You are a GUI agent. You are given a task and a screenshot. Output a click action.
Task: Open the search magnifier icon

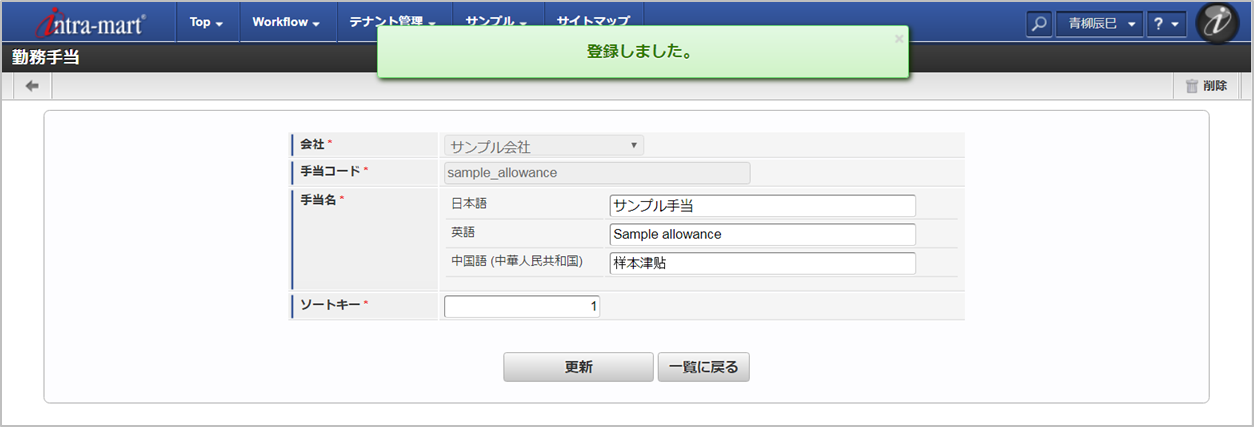pyautogui.click(x=1040, y=23)
